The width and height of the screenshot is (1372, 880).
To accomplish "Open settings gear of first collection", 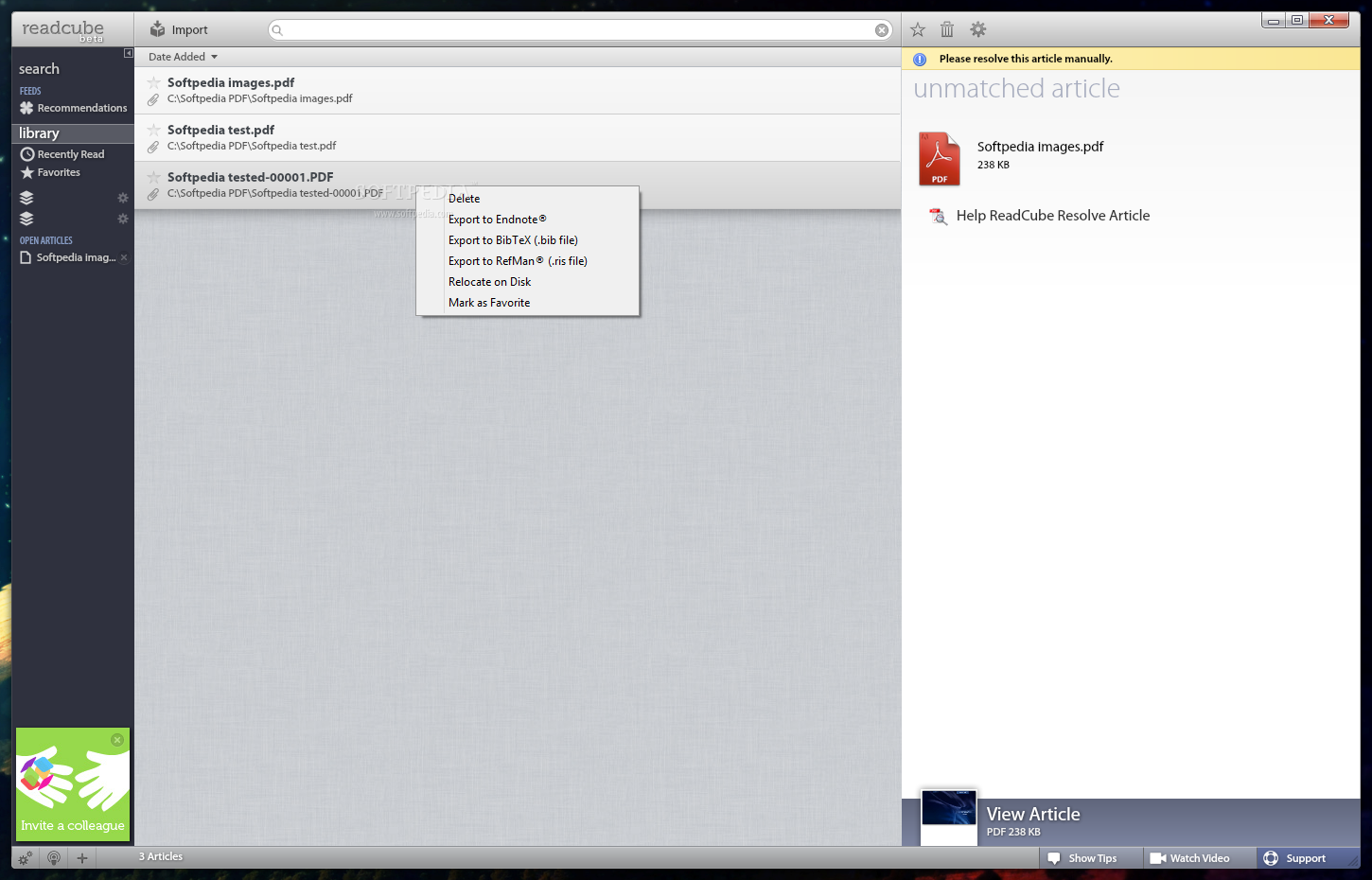I will 122,198.
